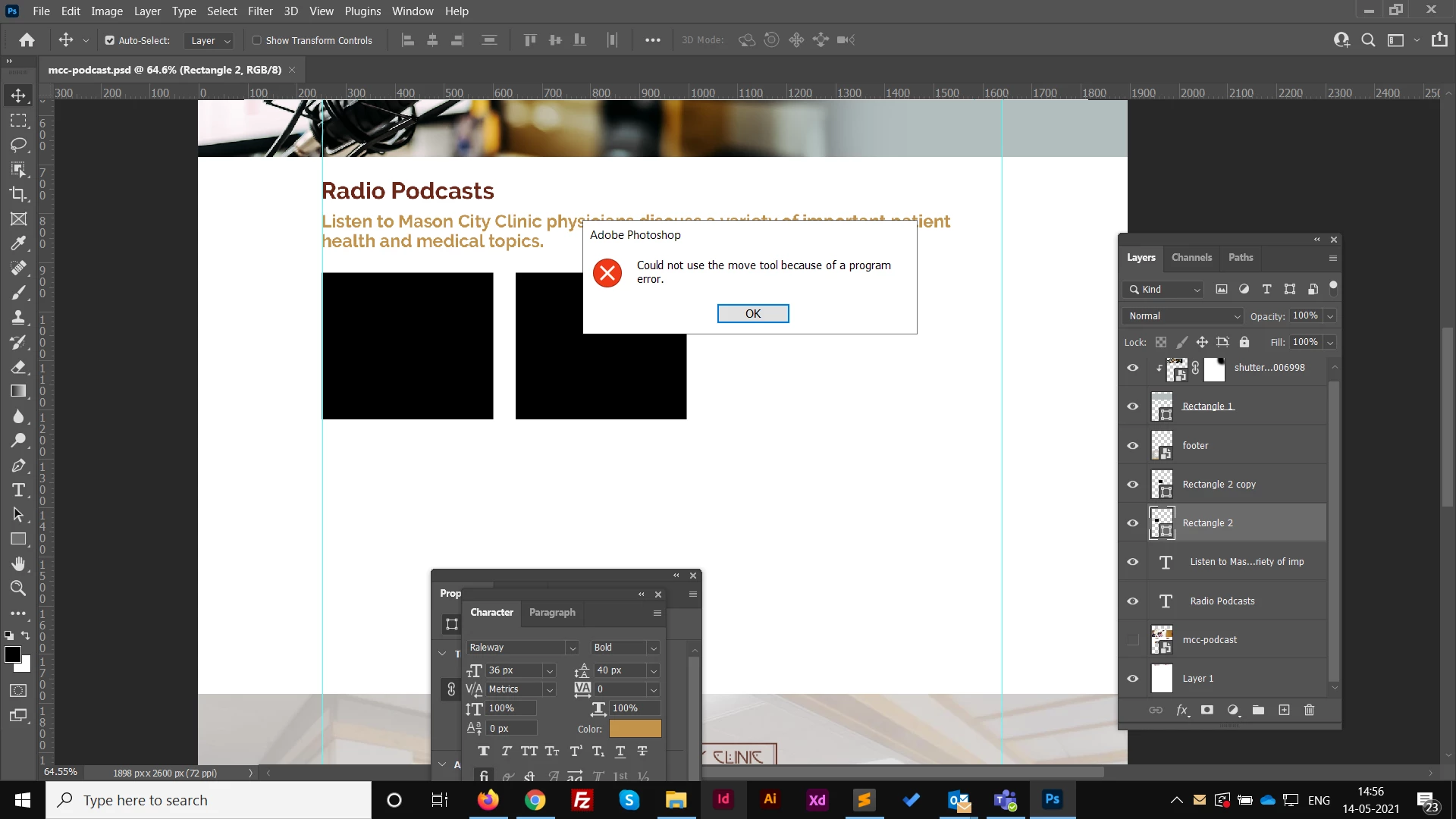Open FileZilla from the taskbar

(582, 800)
